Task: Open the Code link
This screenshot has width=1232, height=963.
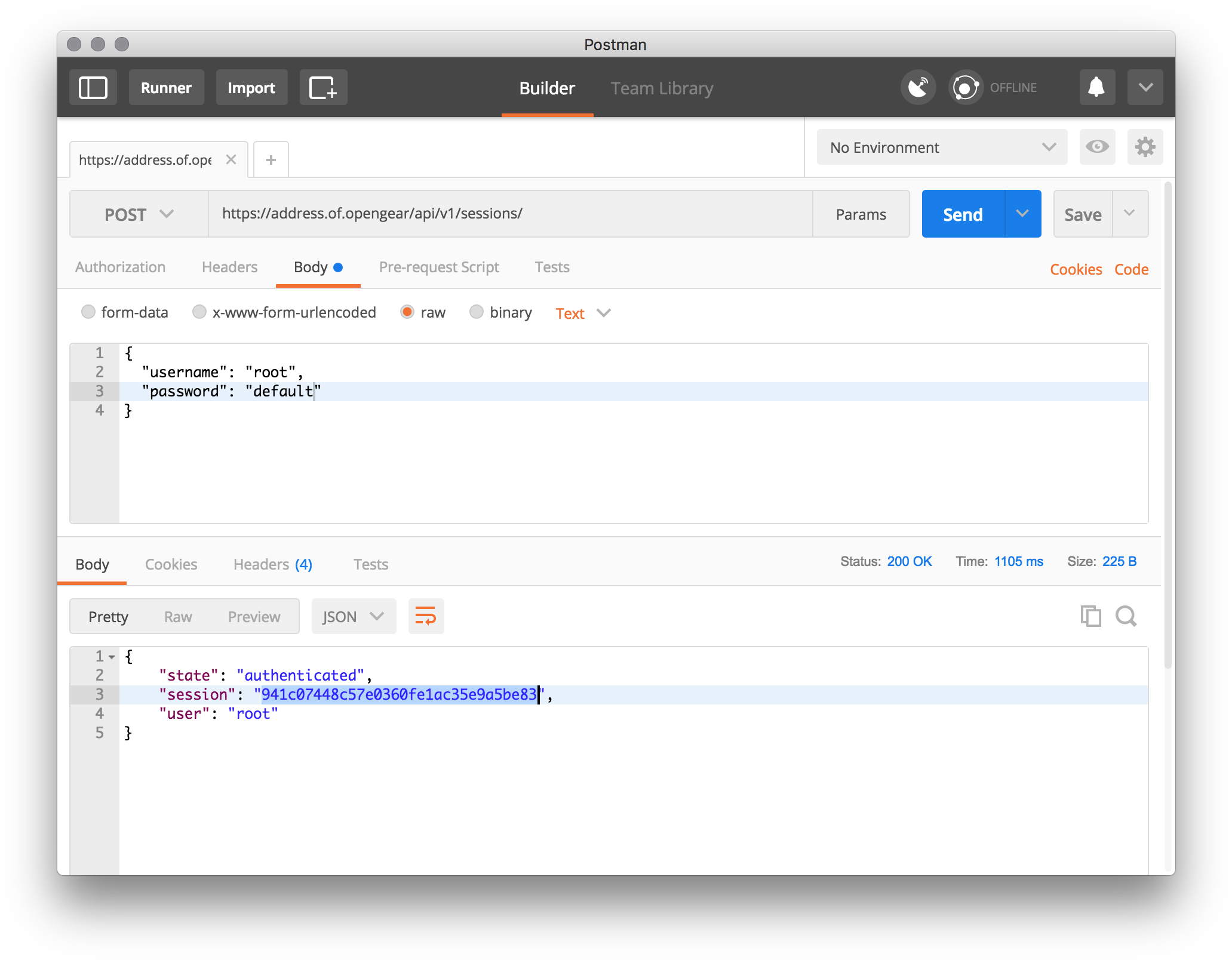Action: point(1131,269)
